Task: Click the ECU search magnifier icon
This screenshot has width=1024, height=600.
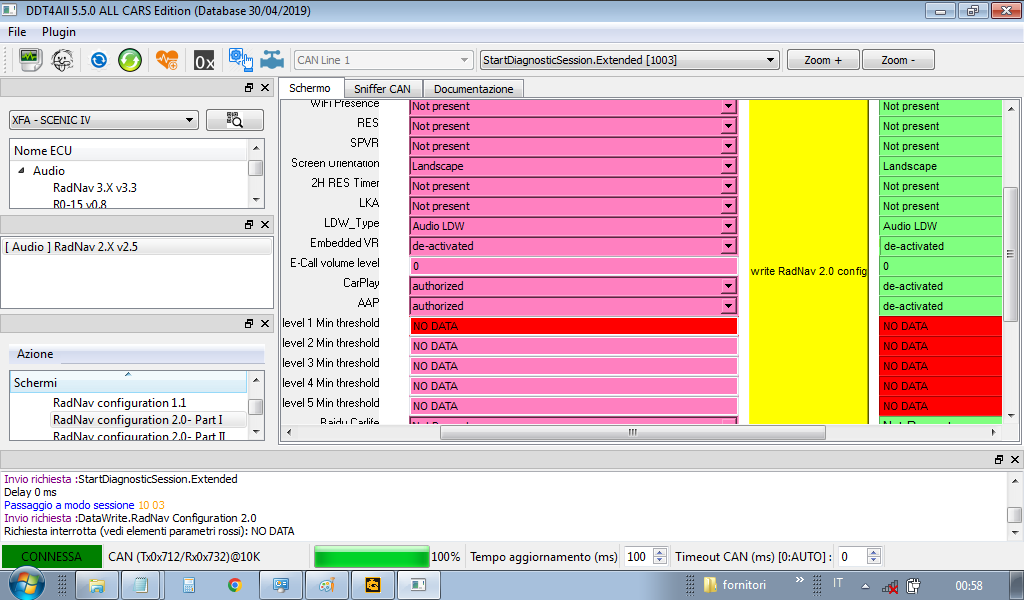Action: click(x=234, y=118)
